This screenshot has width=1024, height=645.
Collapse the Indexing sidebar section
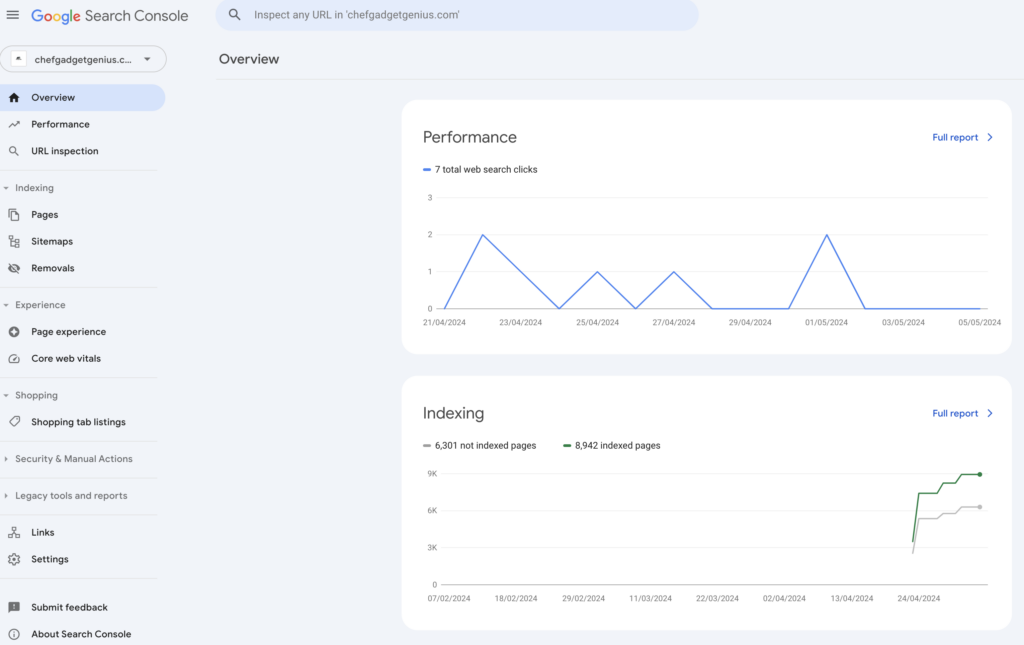click(x=34, y=188)
